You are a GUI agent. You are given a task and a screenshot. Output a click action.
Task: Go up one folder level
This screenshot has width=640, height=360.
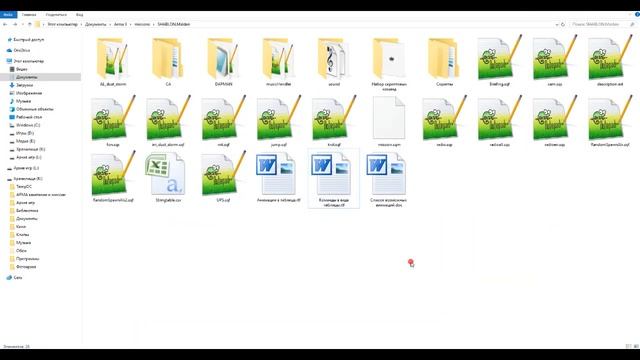pos(29,24)
